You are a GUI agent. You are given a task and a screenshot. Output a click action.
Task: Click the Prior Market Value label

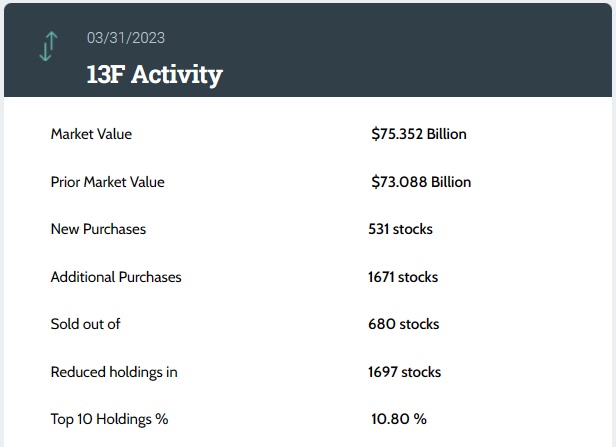coord(107,182)
